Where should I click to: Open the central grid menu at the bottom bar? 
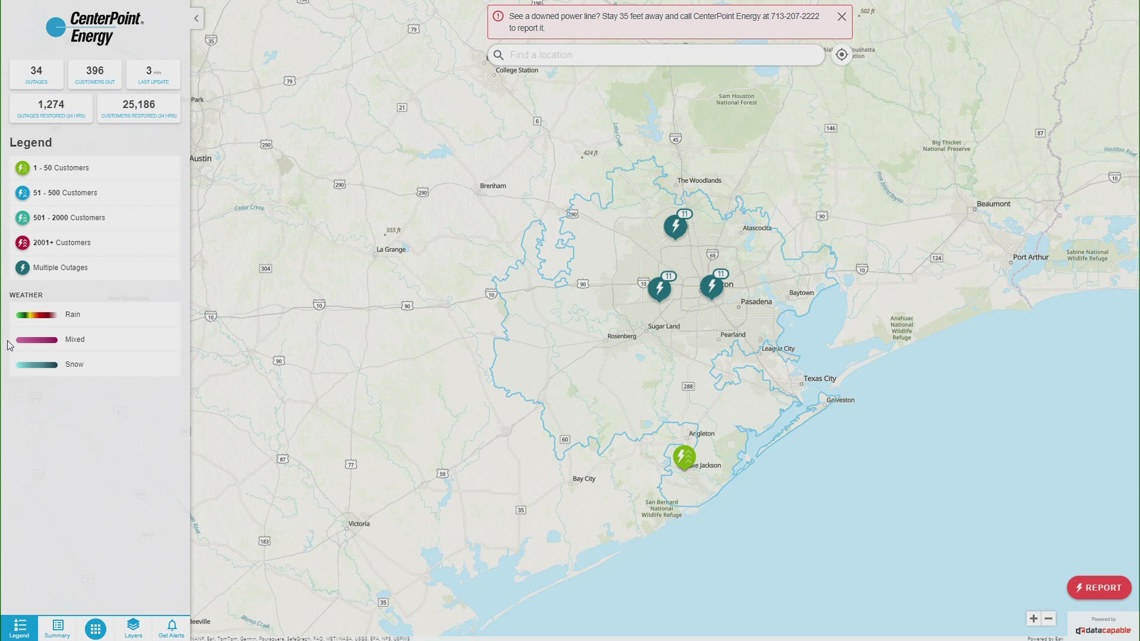point(94,628)
